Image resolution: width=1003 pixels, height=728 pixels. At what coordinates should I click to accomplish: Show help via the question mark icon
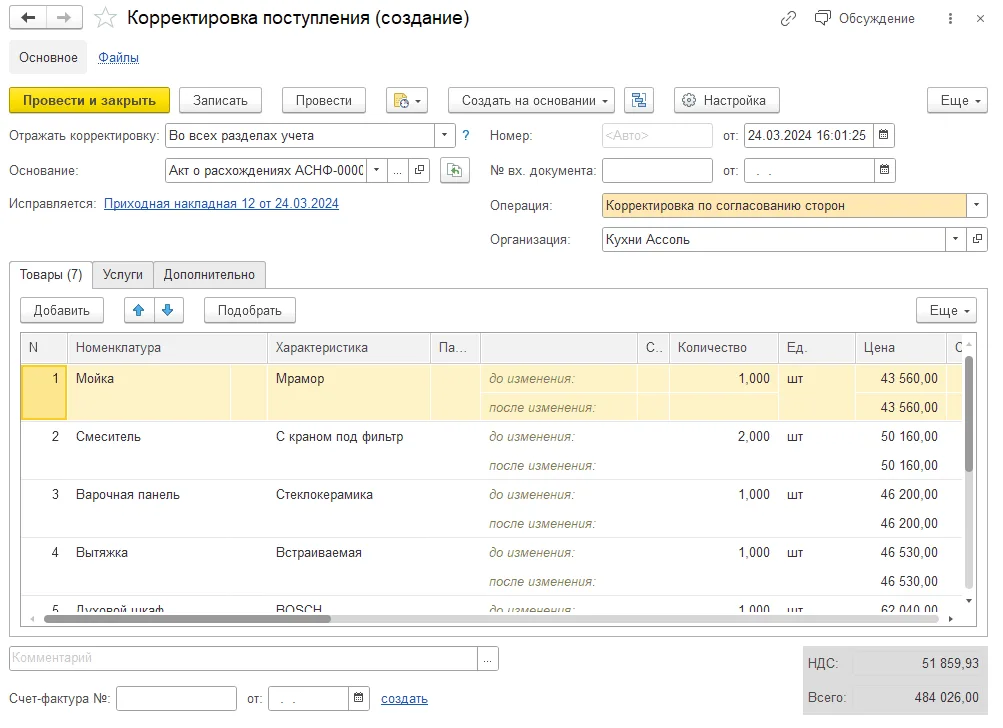(466, 135)
